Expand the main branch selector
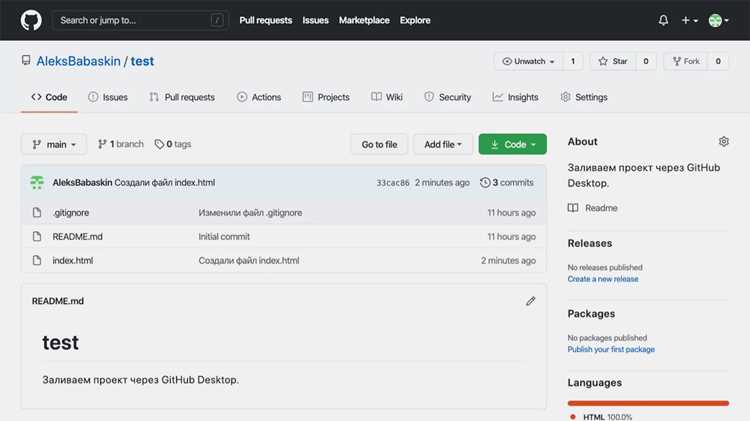 (x=54, y=144)
